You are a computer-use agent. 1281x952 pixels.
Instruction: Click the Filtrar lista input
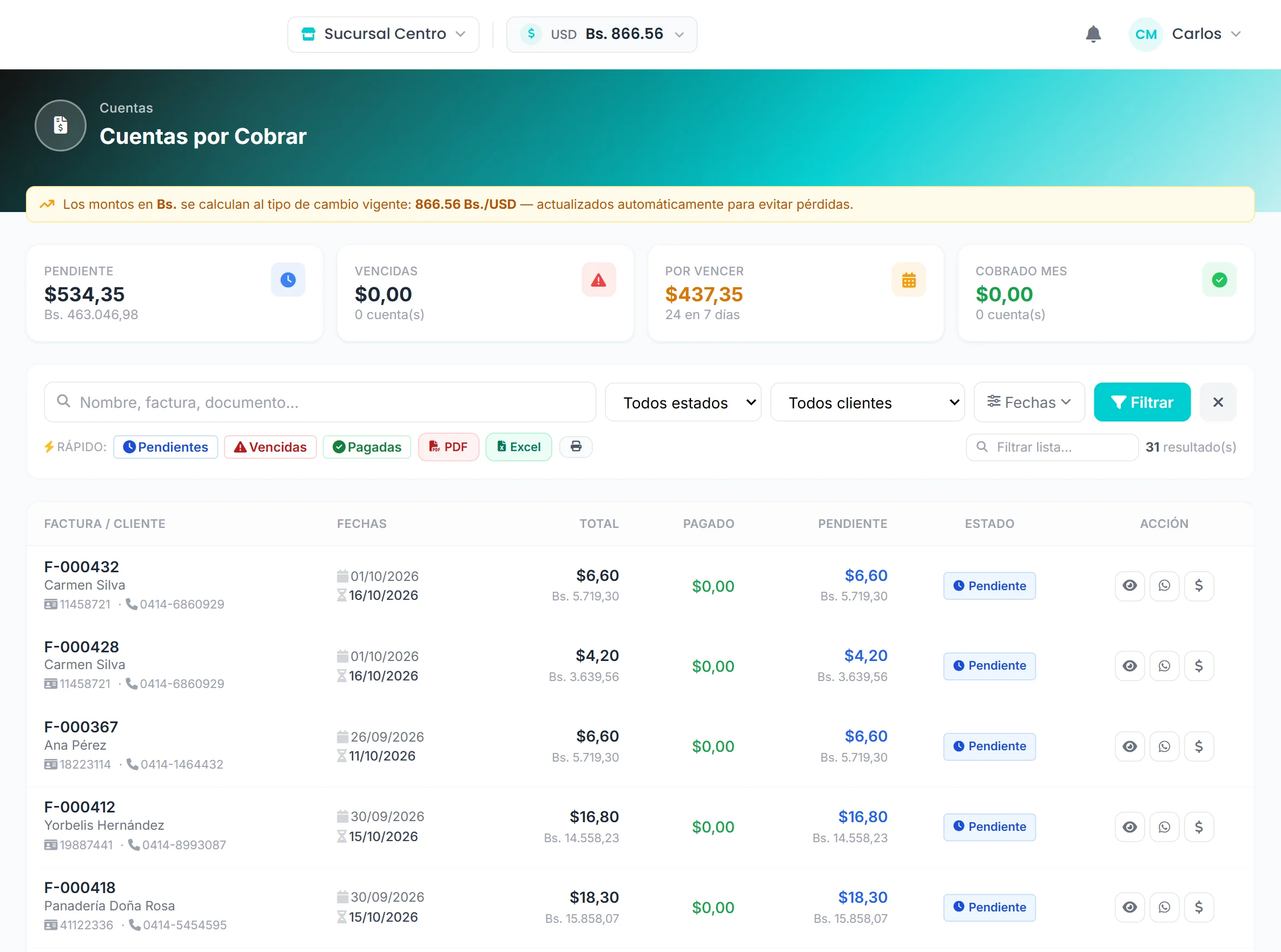coord(1052,447)
